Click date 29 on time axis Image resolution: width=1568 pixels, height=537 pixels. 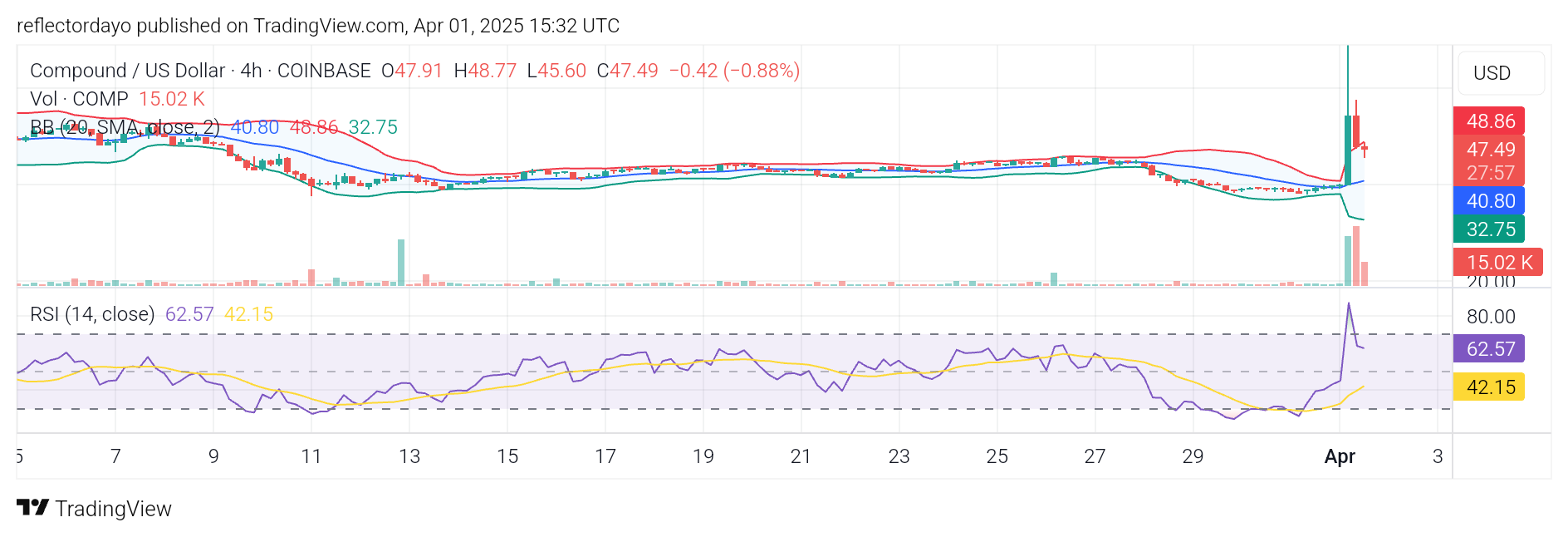click(1193, 456)
